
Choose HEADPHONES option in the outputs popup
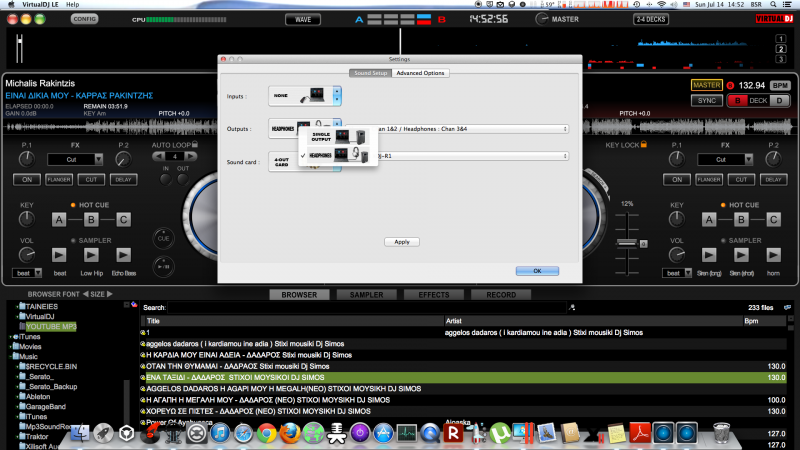click(338, 155)
